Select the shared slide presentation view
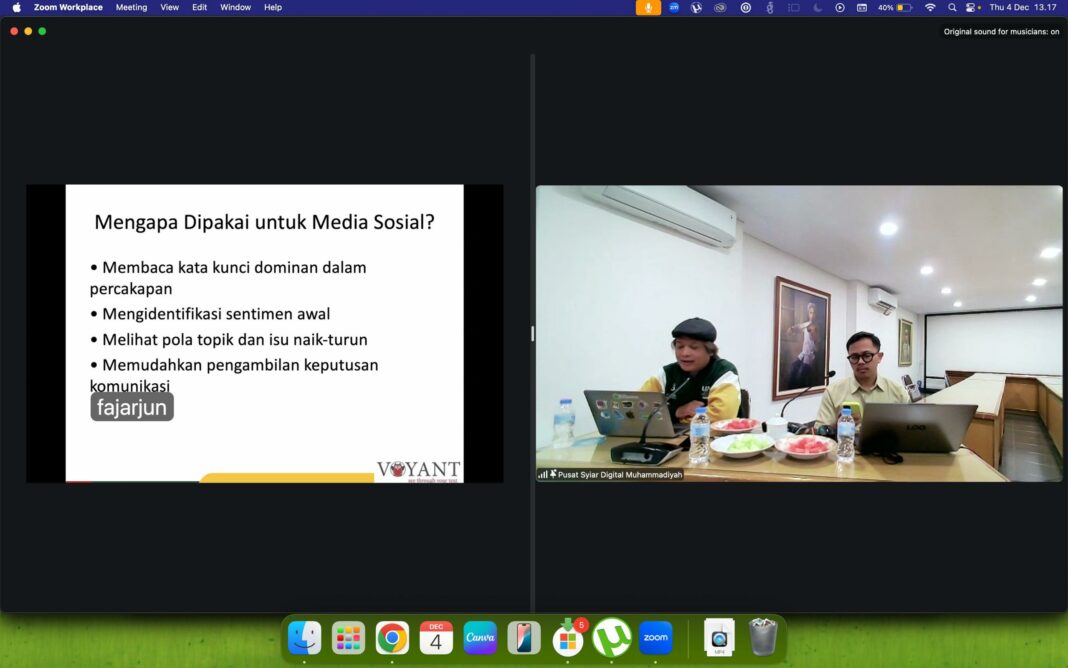 264,333
